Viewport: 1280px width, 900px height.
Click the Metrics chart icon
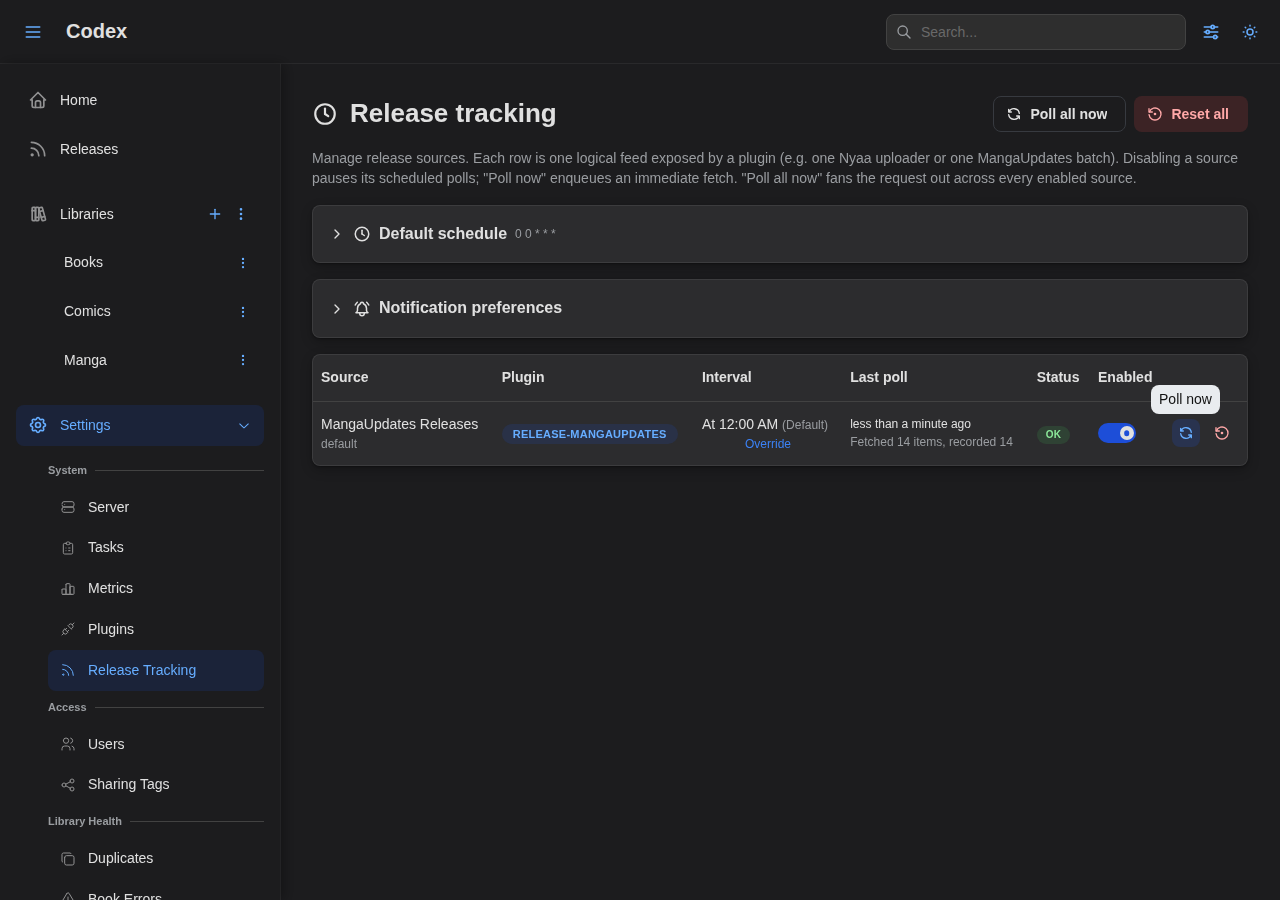68,589
